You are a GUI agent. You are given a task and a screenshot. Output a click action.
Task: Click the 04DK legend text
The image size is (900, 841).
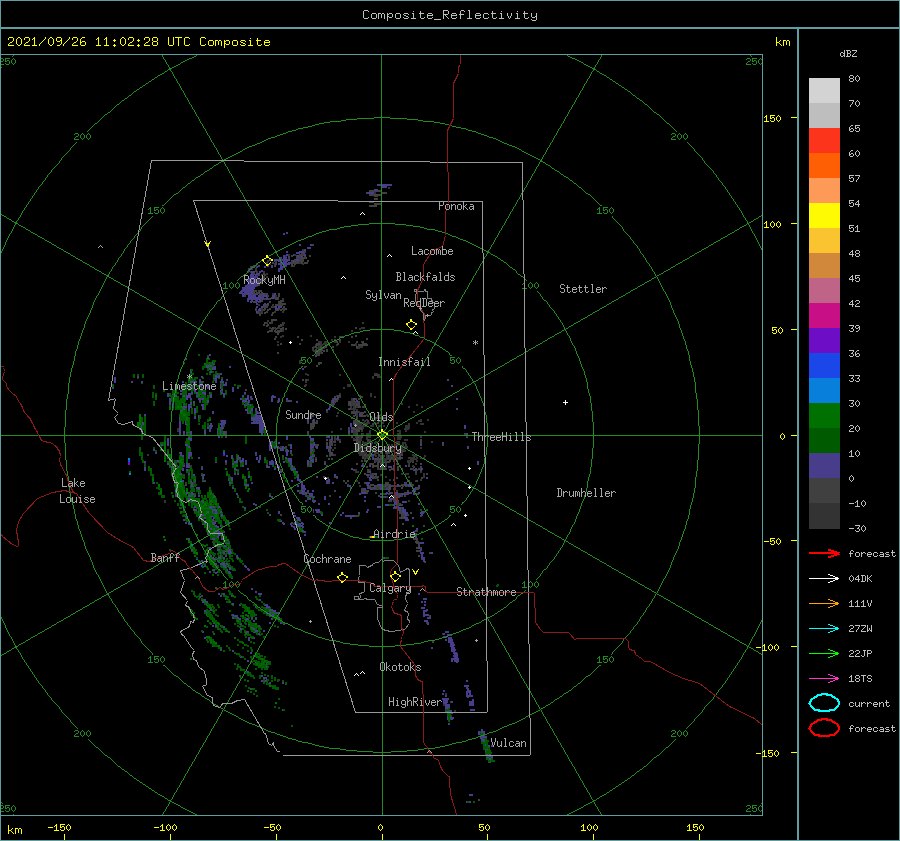coord(860,579)
